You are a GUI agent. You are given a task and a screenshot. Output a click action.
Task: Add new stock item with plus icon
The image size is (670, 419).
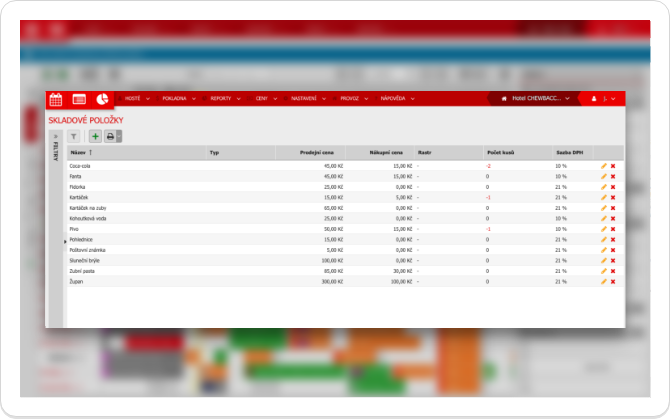click(x=95, y=136)
